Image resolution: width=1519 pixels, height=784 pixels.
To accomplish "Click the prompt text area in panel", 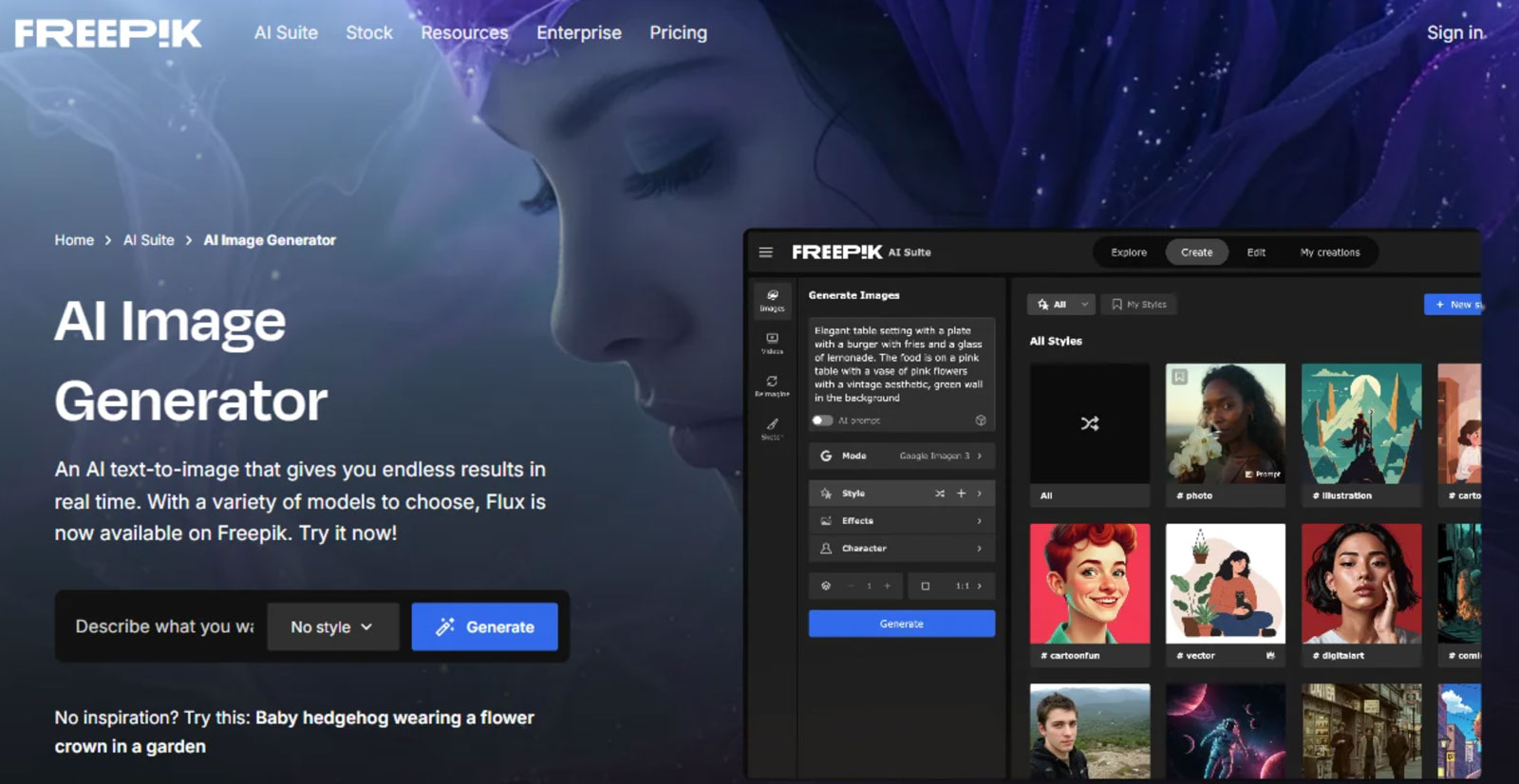I will coord(902,364).
